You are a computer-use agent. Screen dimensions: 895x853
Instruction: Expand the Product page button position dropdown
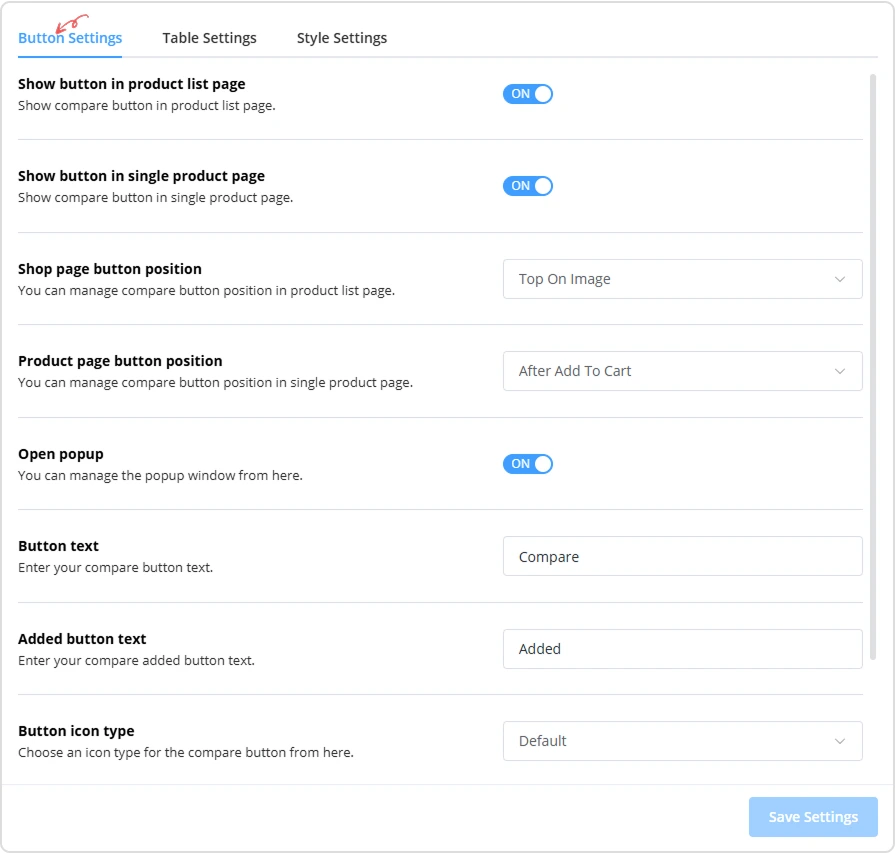[x=683, y=371]
